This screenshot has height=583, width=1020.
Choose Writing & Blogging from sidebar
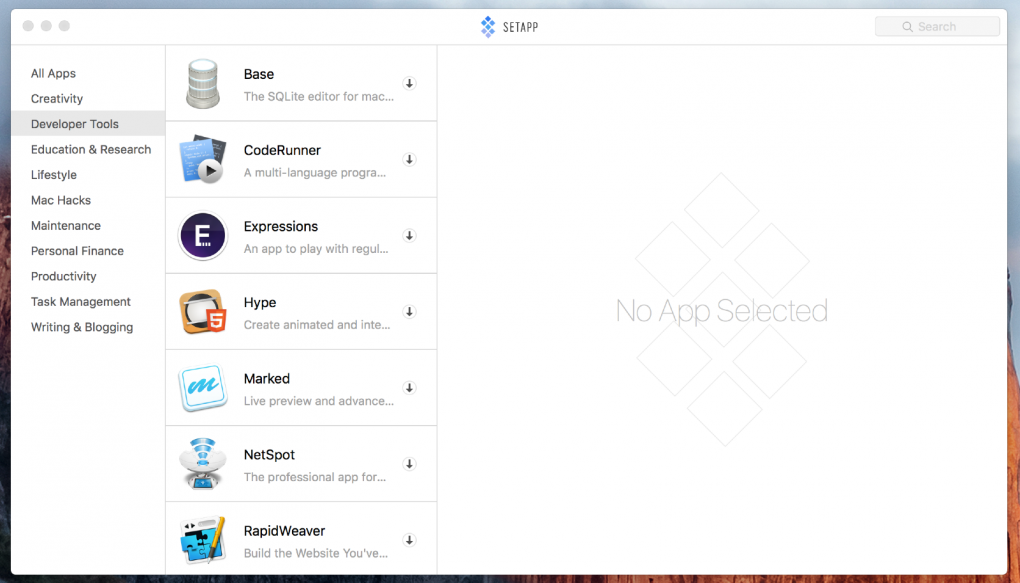click(82, 327)
